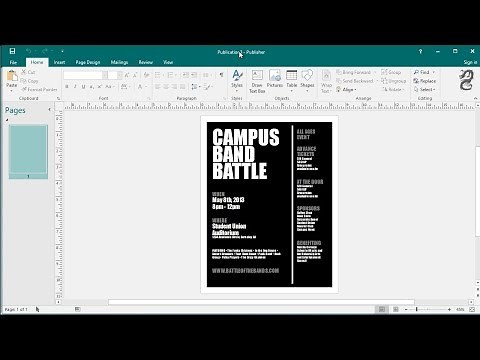The height and width of the screenshot is (360, 480).
Task: Click Bring Forward
Action: tap(354, 72)
